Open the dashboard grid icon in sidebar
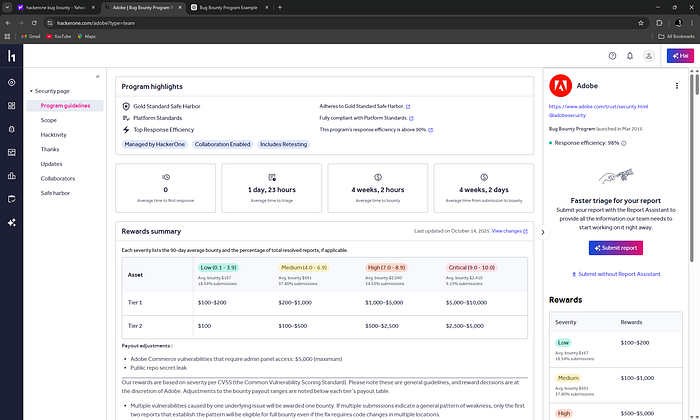Image resolution: width=700 pixels, height=420 pixels. (x=12, y=106)
